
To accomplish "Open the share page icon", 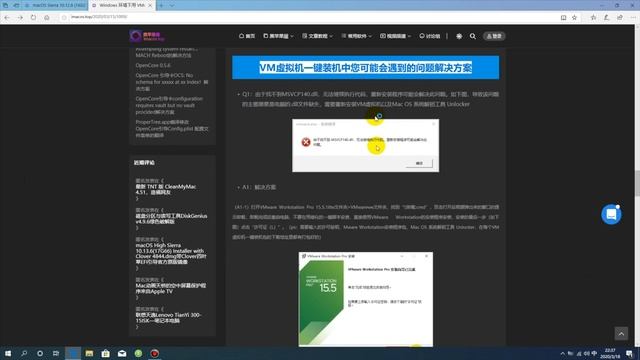I will point(620,18).
